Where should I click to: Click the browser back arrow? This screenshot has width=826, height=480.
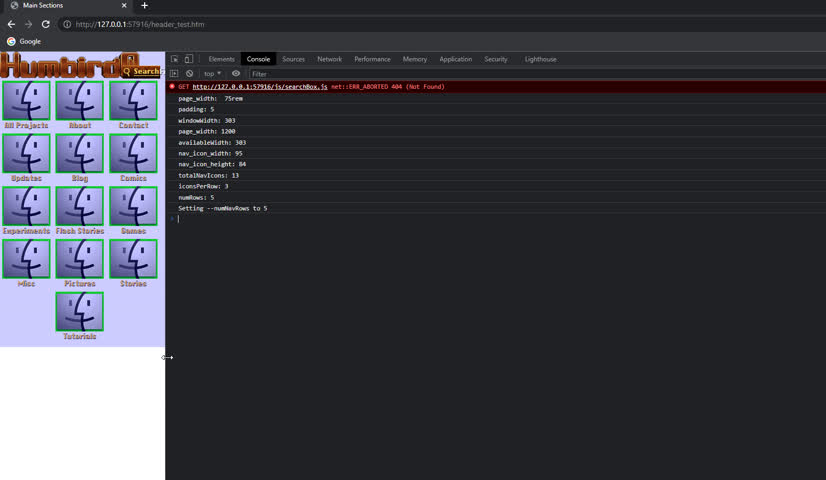pyautogui.click(x=11, y=24)
